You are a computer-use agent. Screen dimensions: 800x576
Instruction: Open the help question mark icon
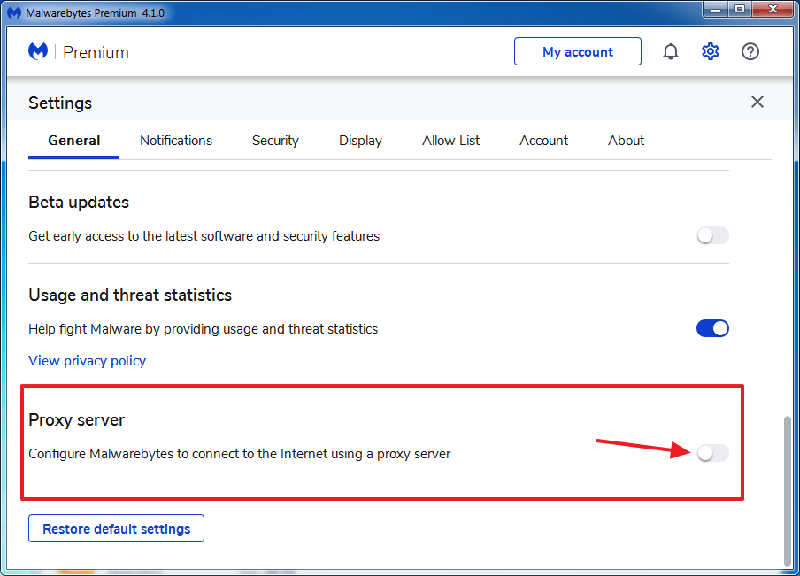point(750,52)
